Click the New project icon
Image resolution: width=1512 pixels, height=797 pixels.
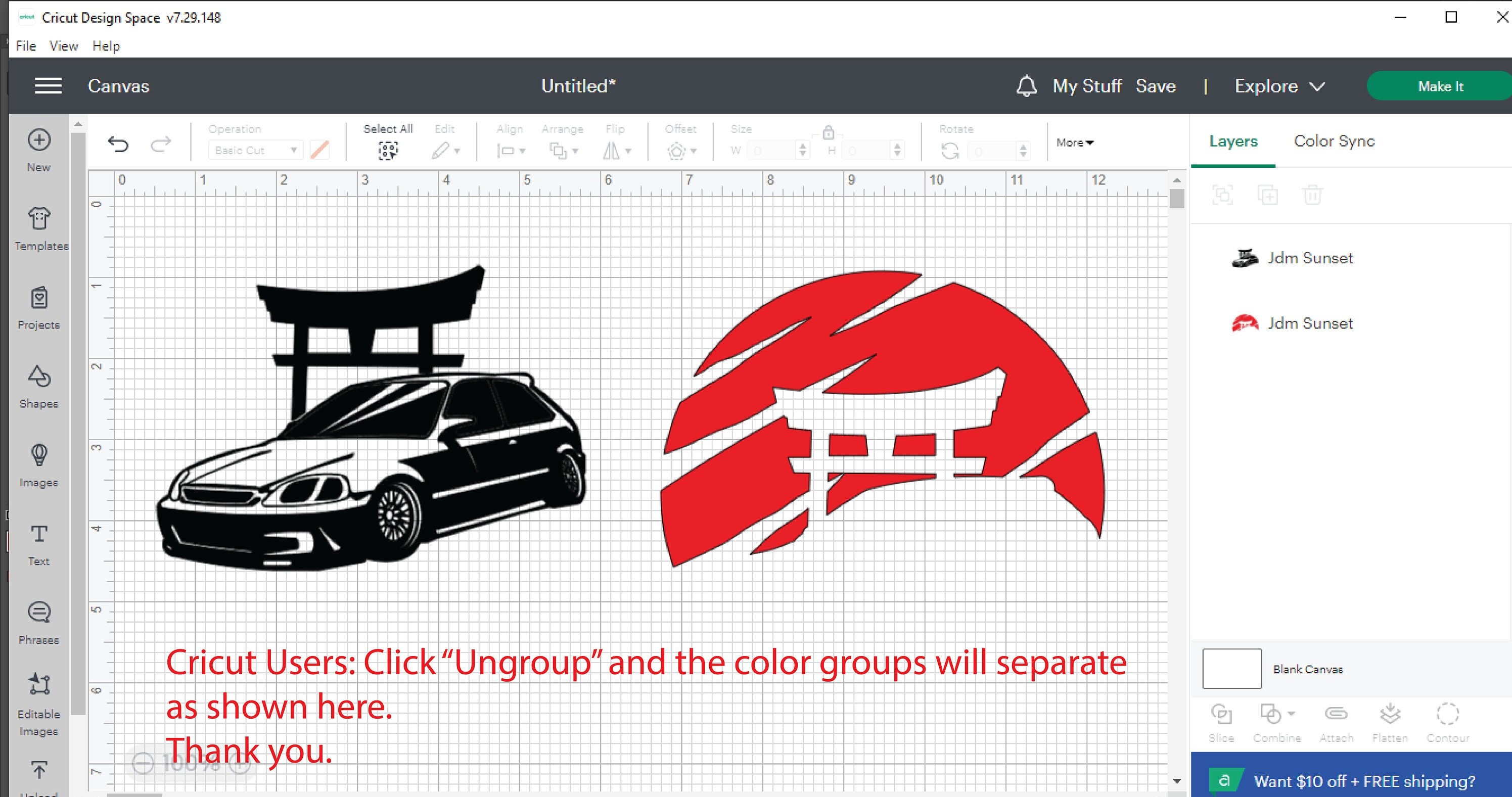pyautogui.click(x=39, y=139)
